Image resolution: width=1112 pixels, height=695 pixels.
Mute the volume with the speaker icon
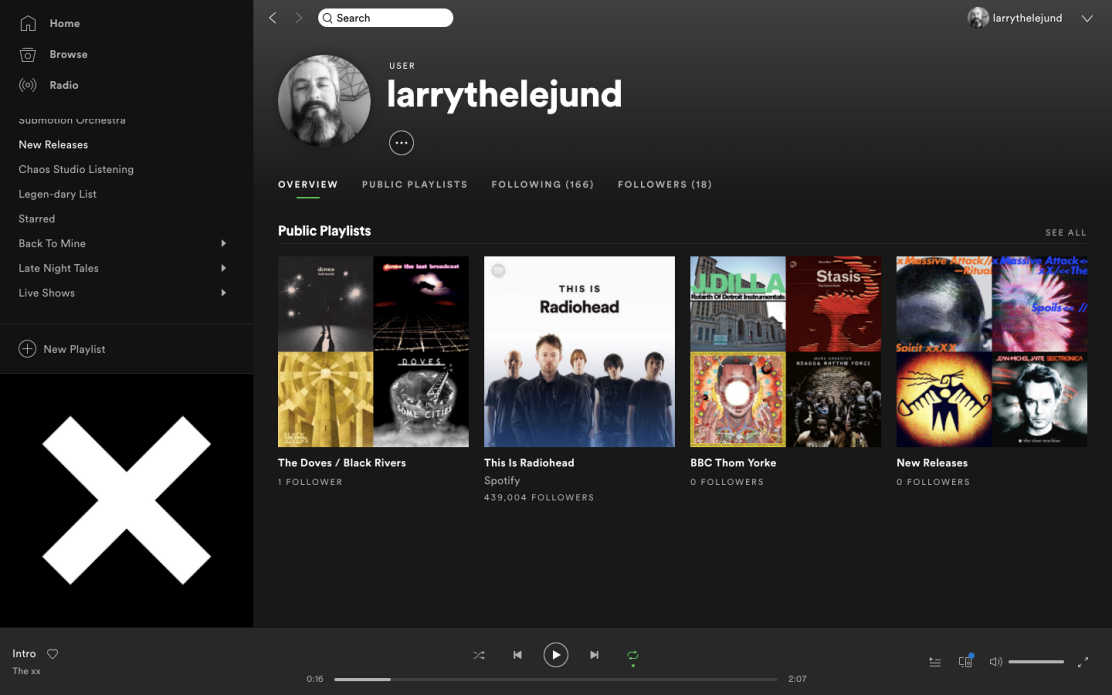(996, 662)
